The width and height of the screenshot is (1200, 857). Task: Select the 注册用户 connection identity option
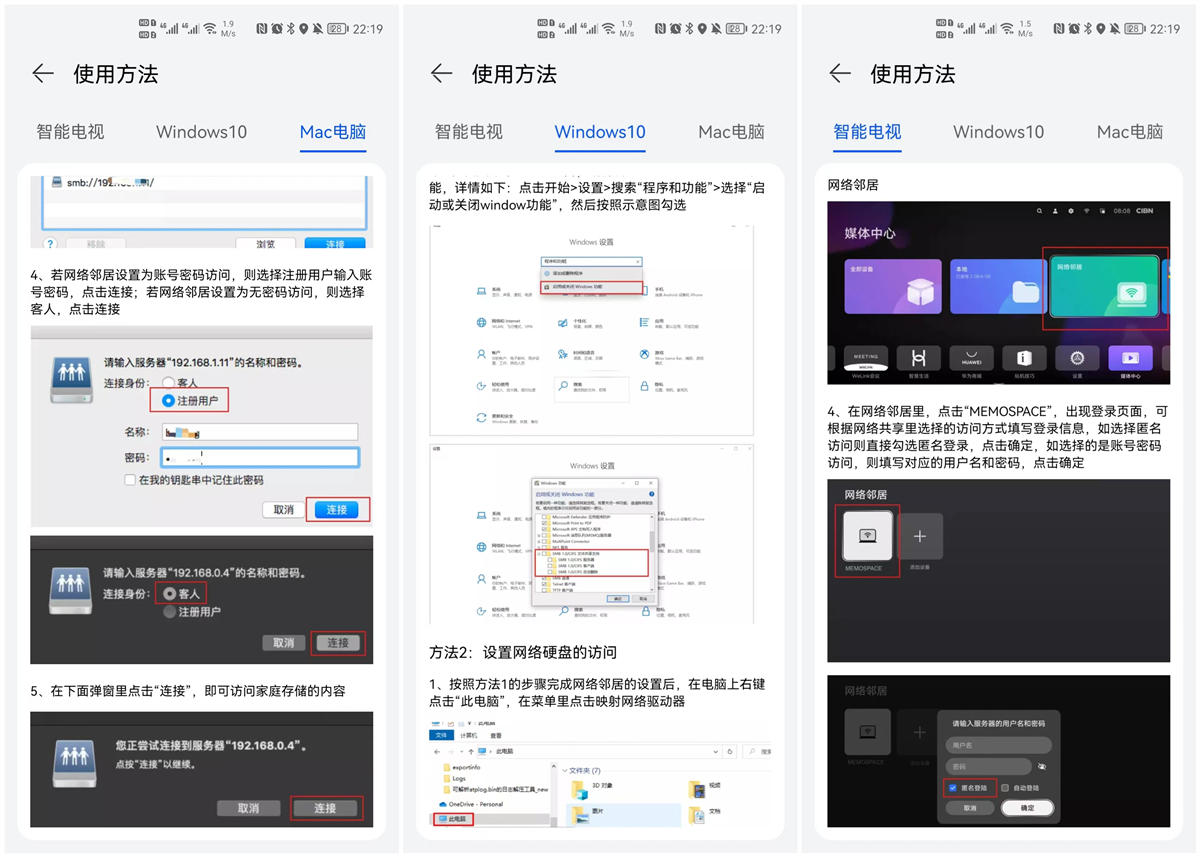(x=167, y=399)
